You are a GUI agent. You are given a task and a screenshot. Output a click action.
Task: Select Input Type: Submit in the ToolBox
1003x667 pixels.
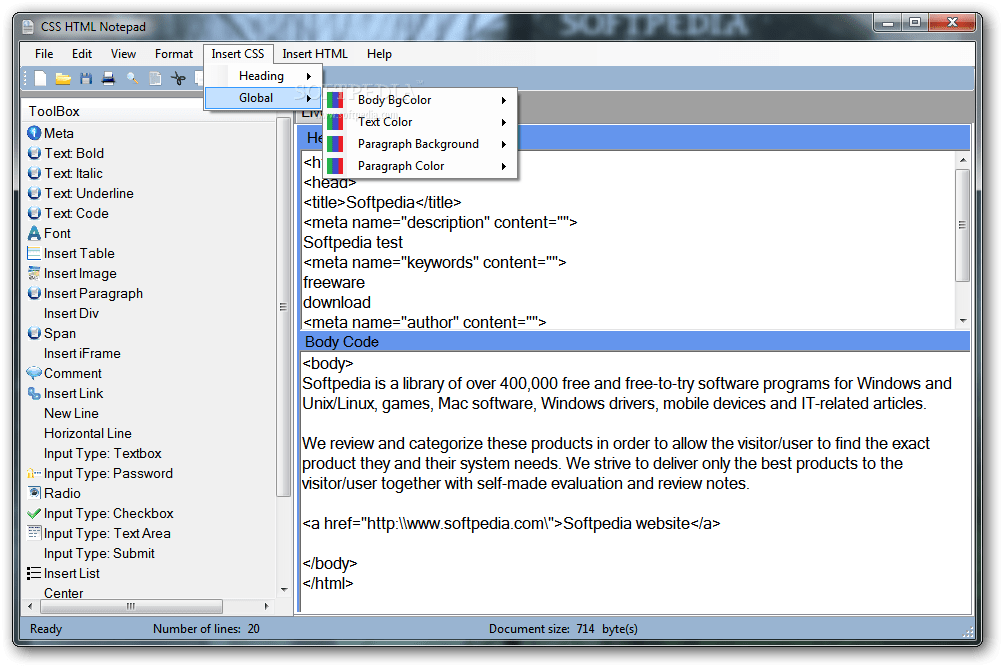[99, 553]
